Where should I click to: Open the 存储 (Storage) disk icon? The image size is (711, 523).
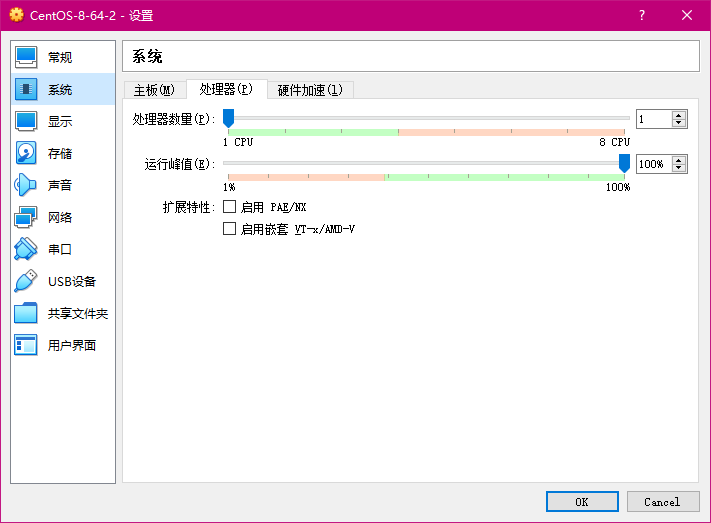(x=26, y=153)
